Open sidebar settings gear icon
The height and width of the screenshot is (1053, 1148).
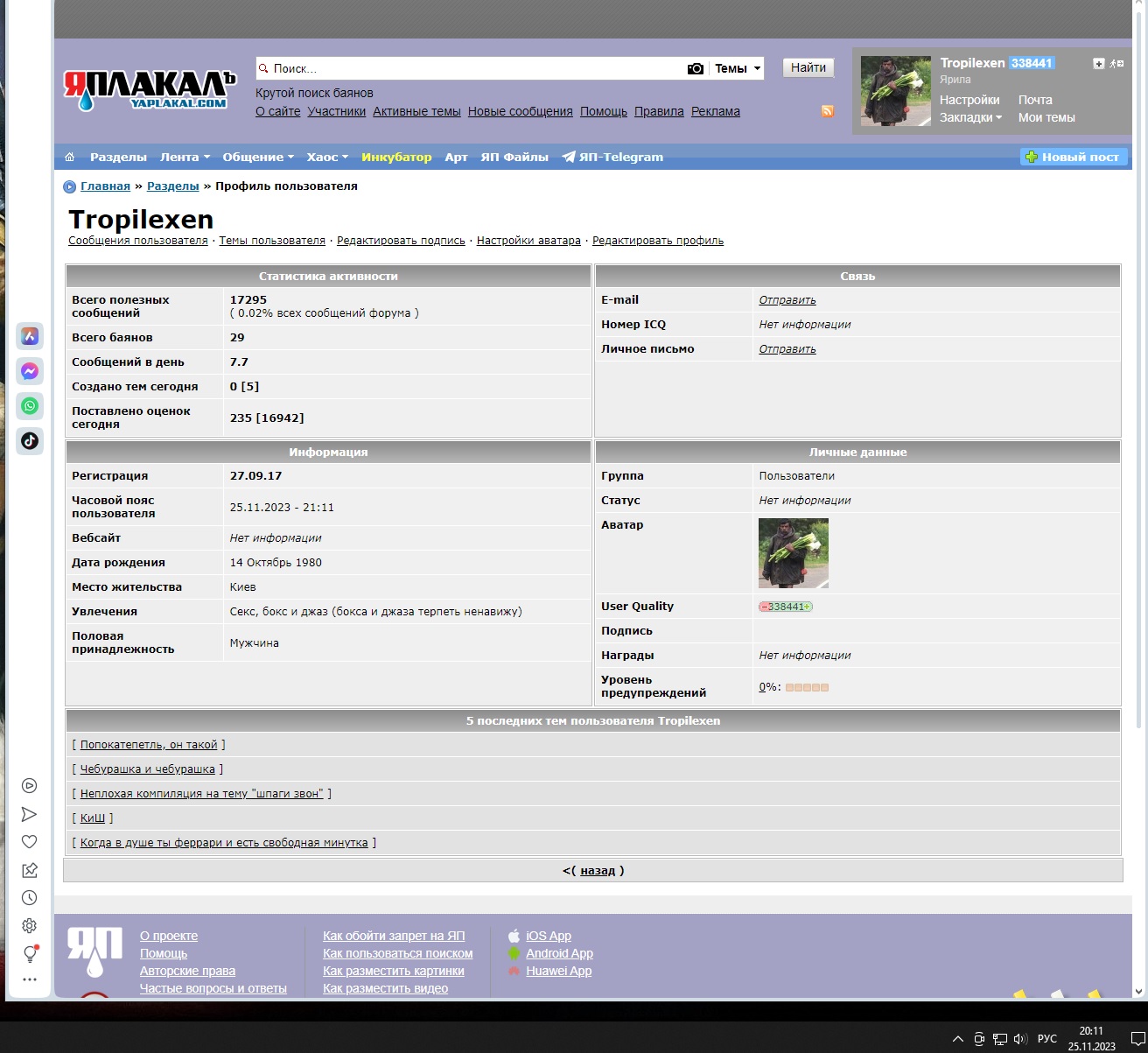29,926
